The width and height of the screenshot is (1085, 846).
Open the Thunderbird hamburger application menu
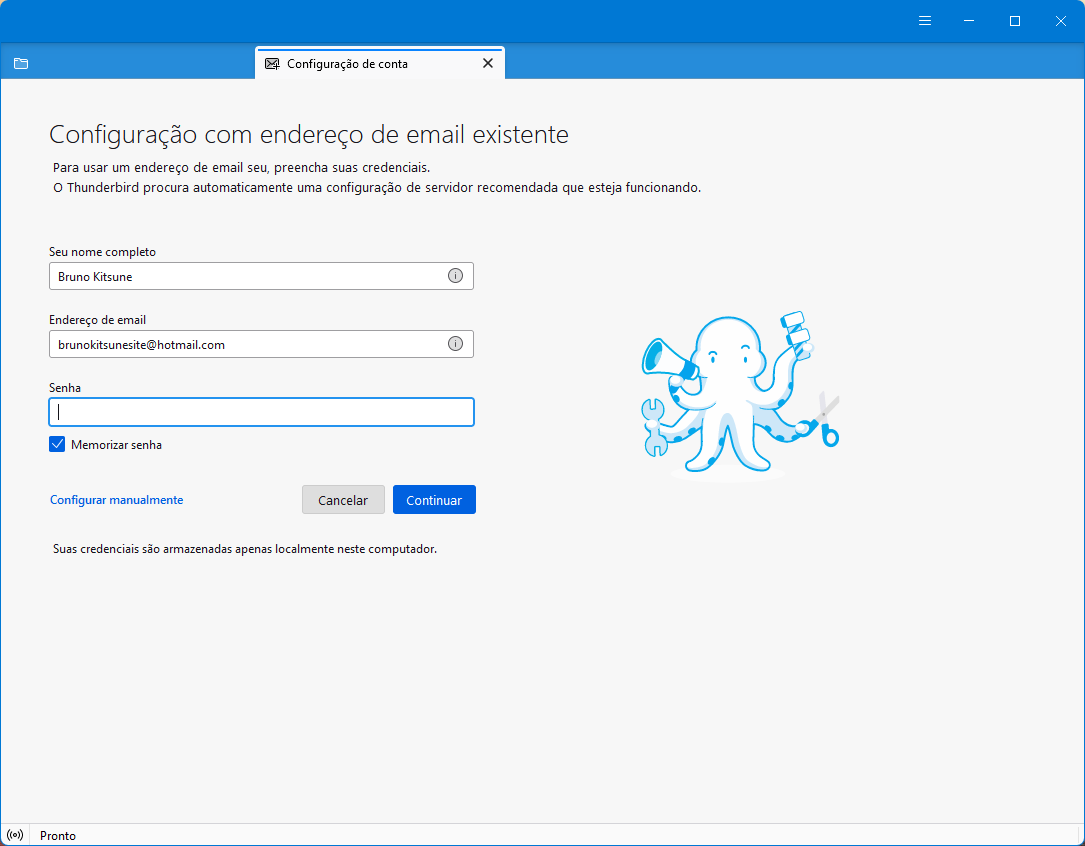click(x=924, y=21)
